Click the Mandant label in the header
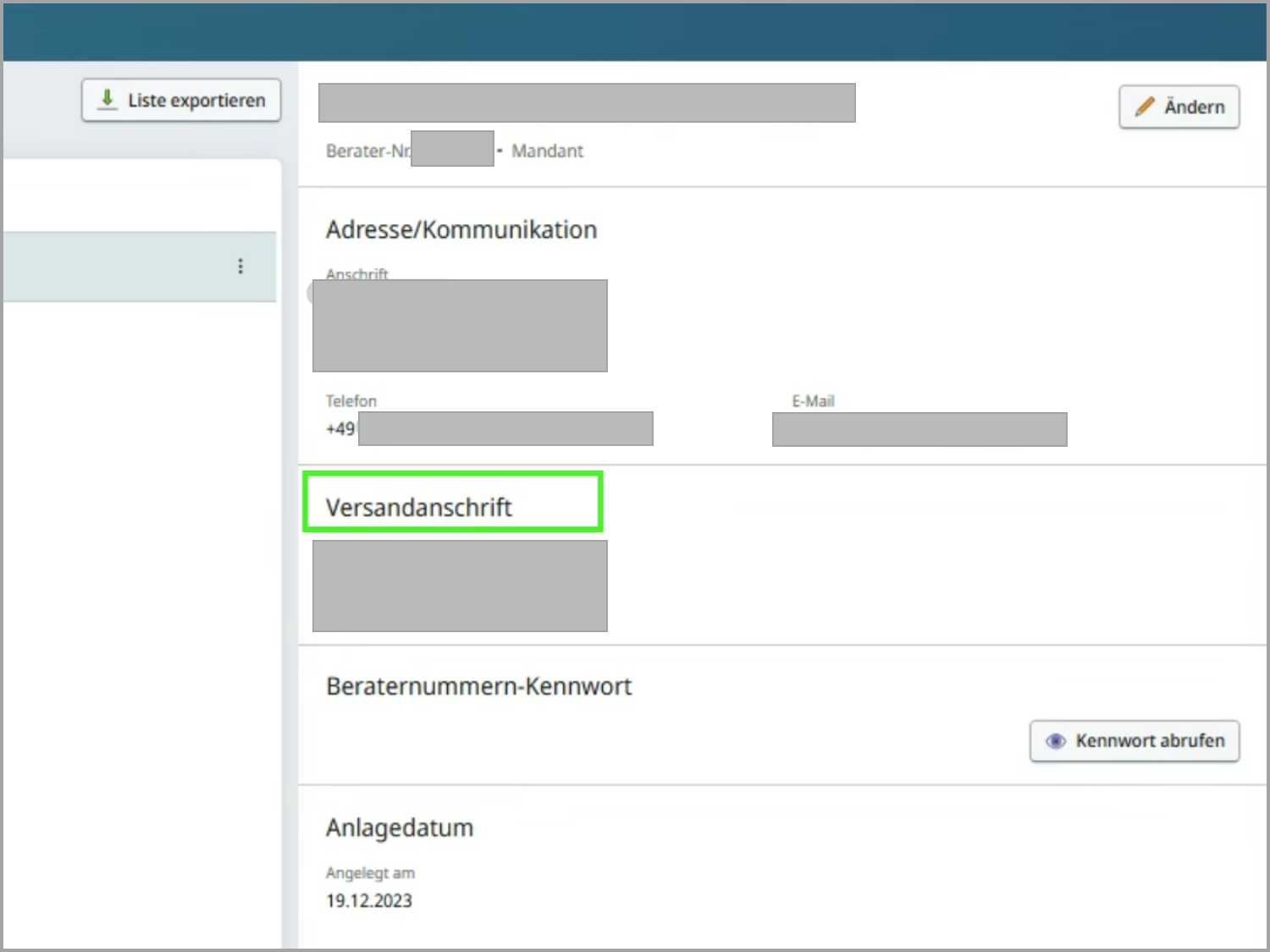 (547, 151)
